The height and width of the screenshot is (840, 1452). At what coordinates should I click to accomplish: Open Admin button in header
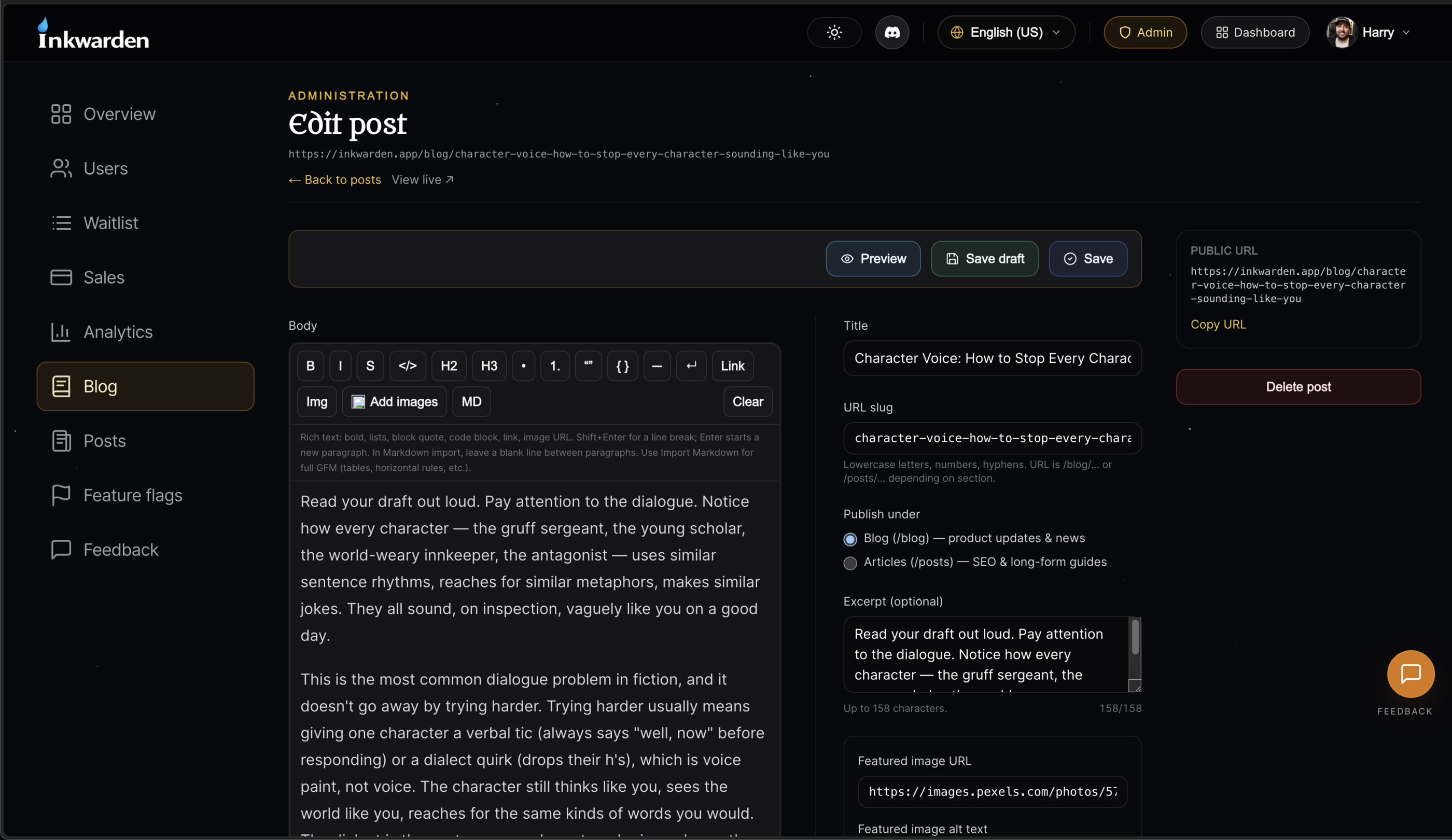[x=1145, y=32]
